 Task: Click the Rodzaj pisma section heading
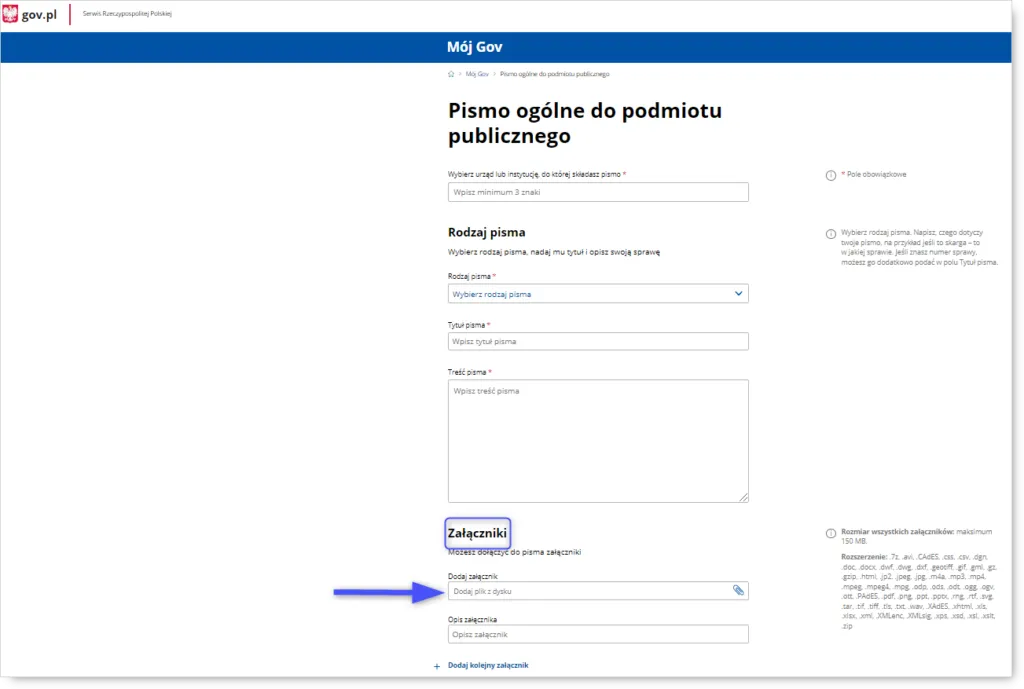click(x=487, y=232)
